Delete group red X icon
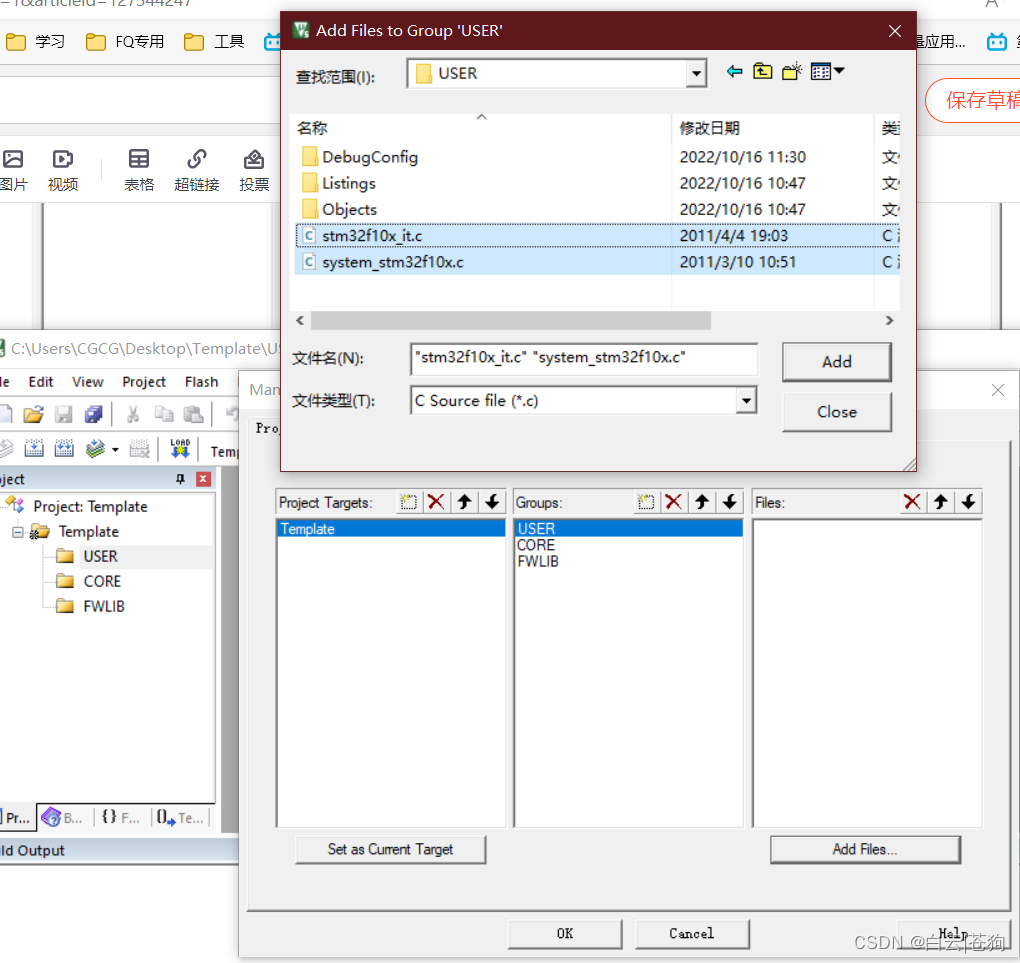The image size is (1020, 963). pos(674,502)
